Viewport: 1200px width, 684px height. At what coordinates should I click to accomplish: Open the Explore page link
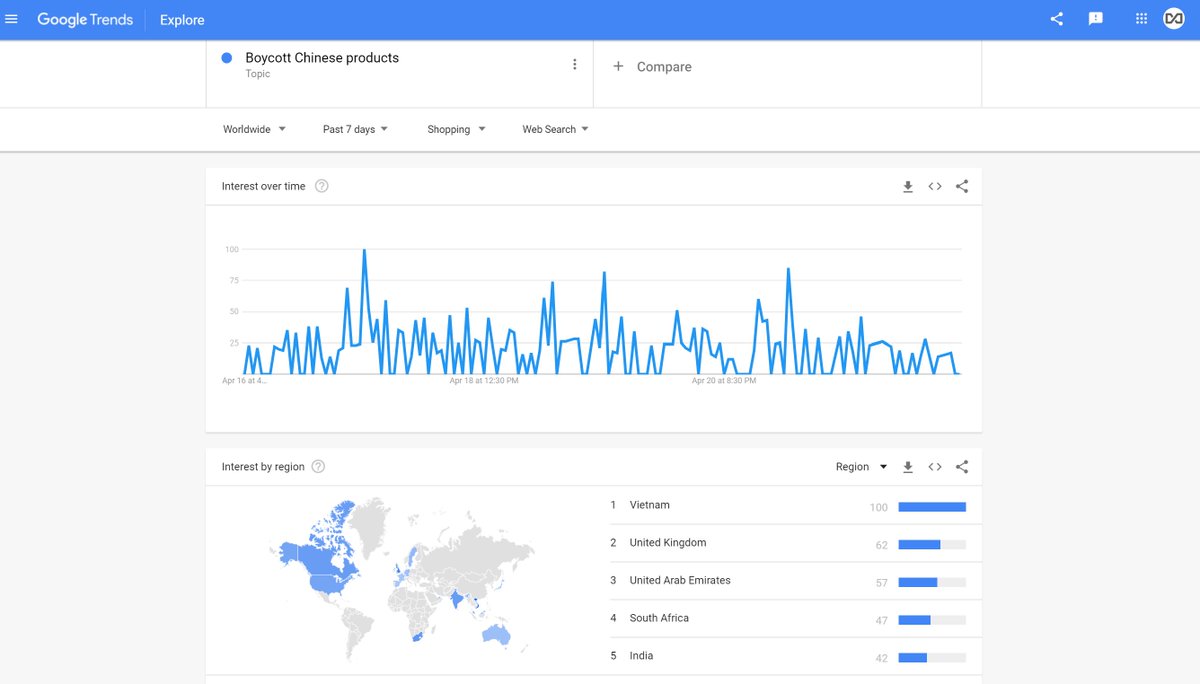[x=182, y=20]
